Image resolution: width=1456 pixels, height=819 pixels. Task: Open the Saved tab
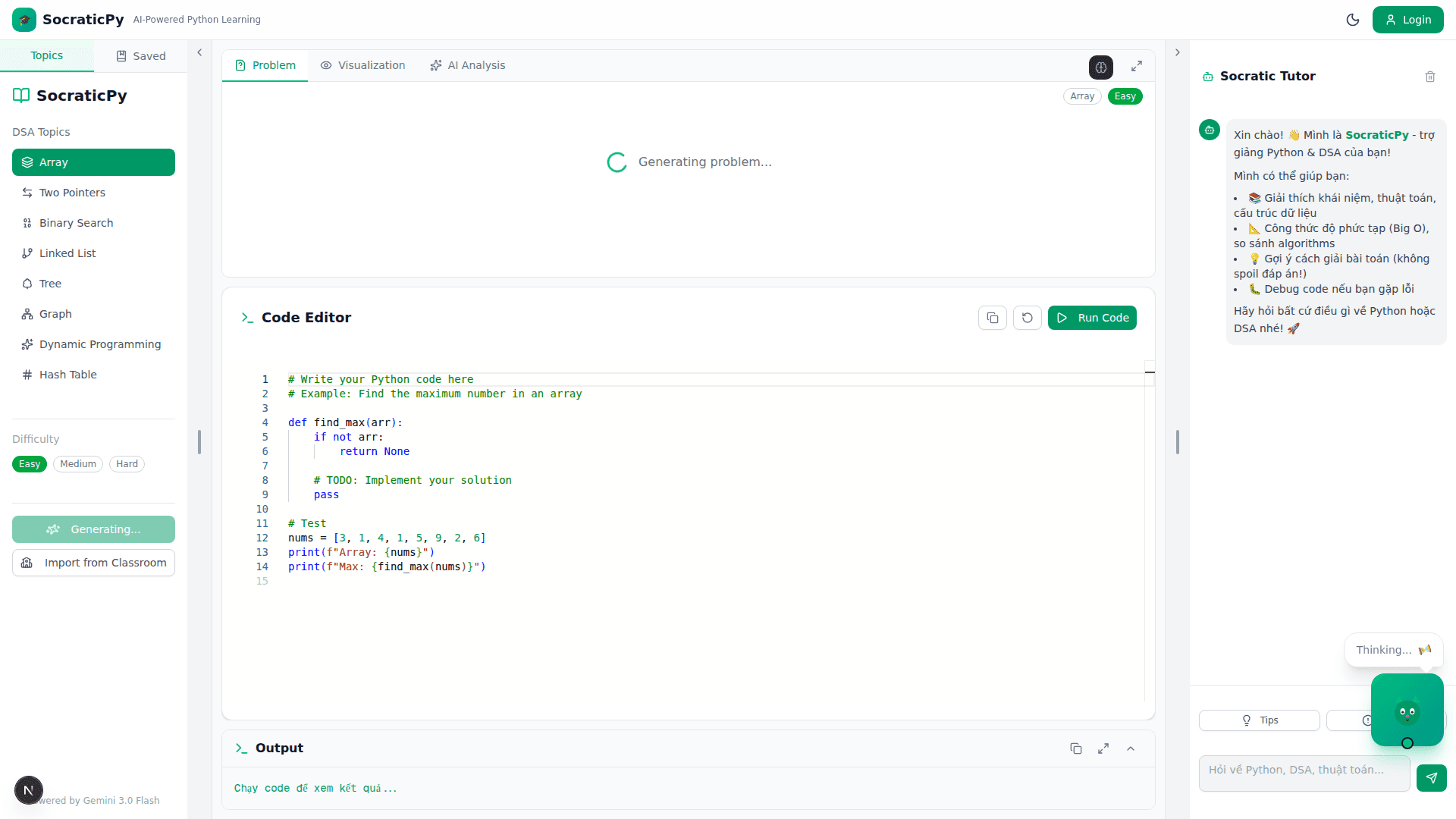140,56
